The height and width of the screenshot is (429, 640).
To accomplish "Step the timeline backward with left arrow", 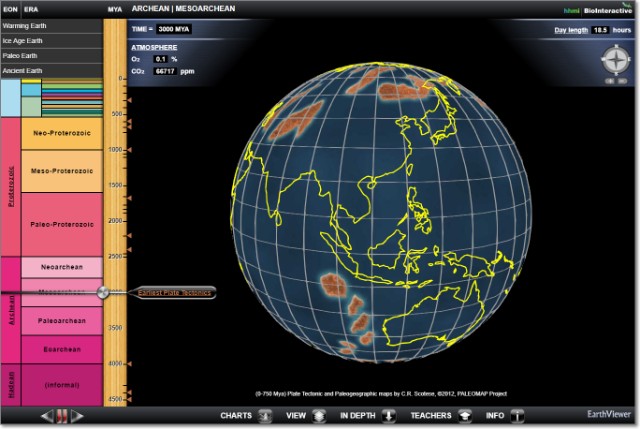I will pyautogui.click(x=46, y=415).
